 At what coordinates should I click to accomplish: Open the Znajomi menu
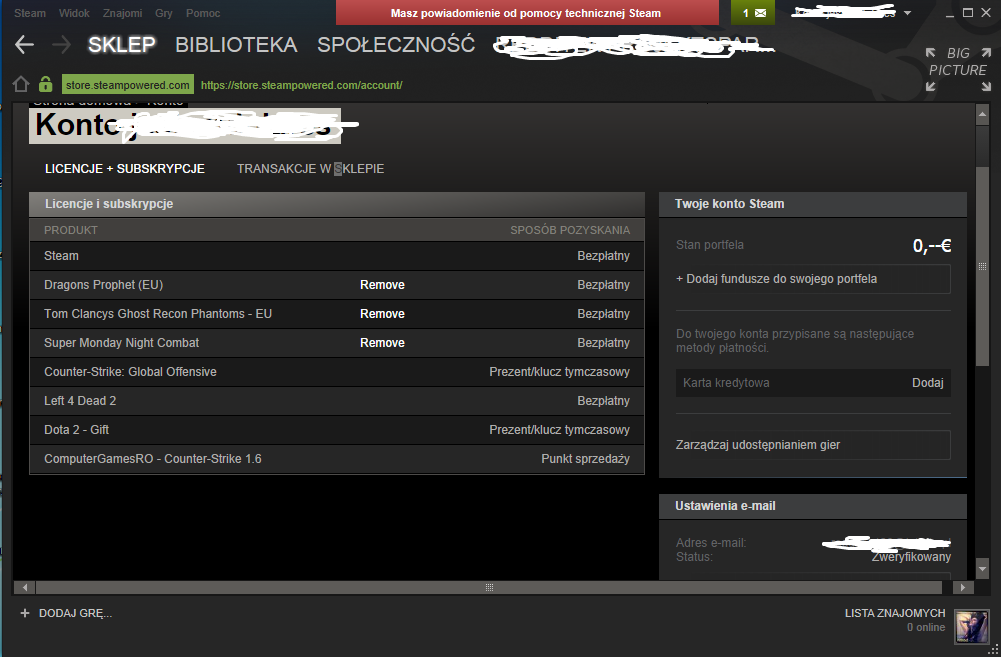[x=123, y=13]
